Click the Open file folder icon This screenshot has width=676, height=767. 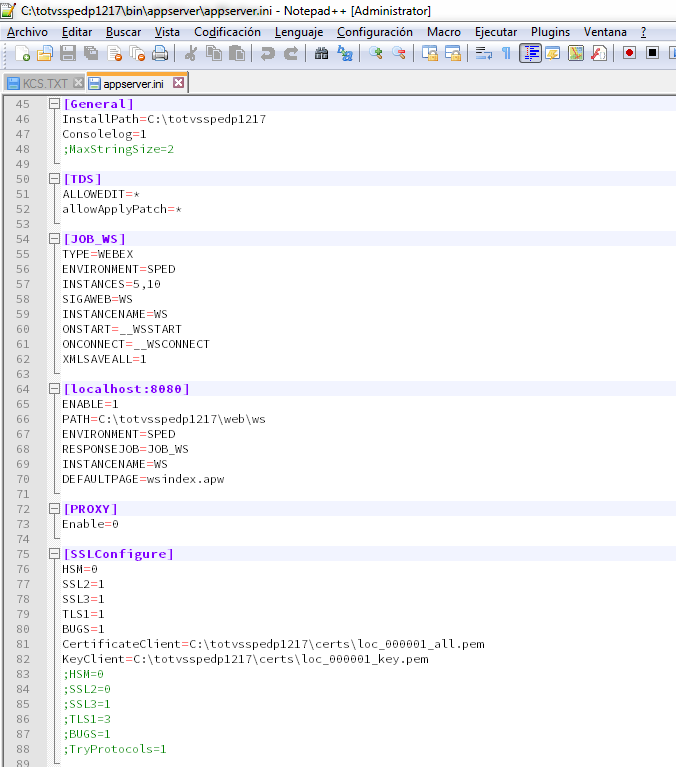coord(45,53)
